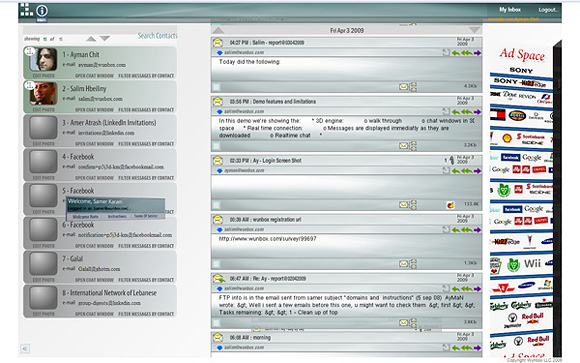The width and height of the screenshot is (580, 363).
Task: Toggle status badge on Ayman Chit photo
Action: coord(30,51)
